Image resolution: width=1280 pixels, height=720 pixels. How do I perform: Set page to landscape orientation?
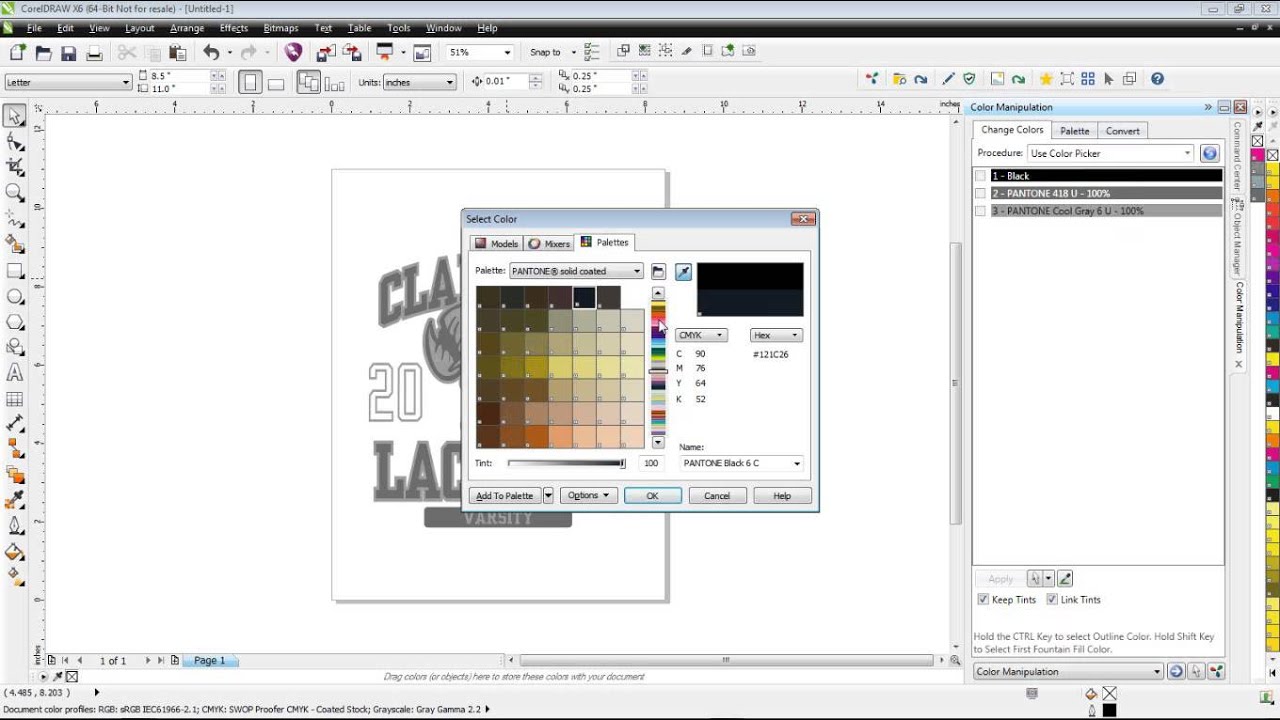(275, 82)
